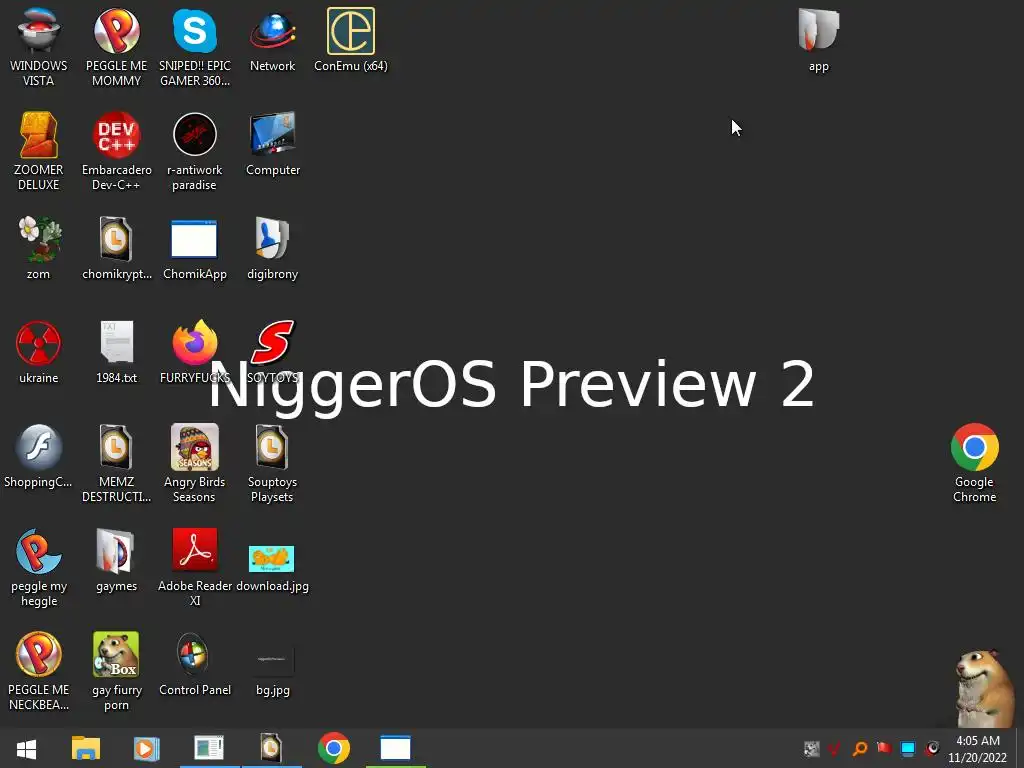Click the gray pixelated tray icon
Image resolution: width=1024 pixels, height=768 pixels.
tap(812, 748)
